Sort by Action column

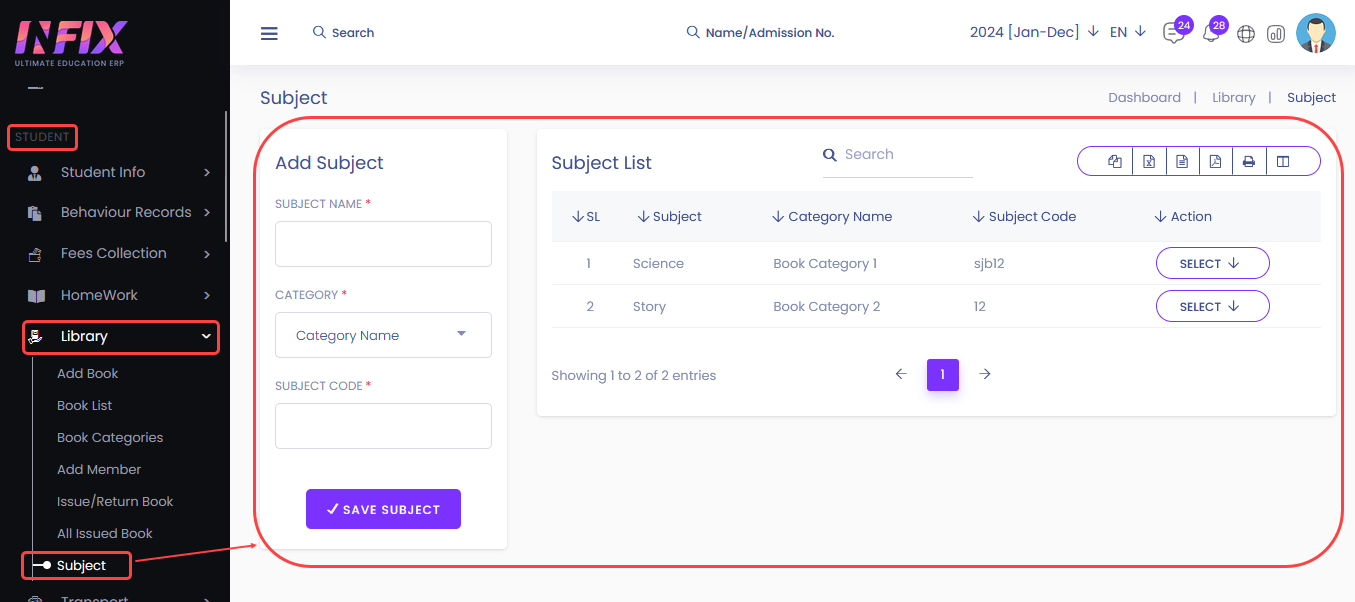tap(1183, 216)
